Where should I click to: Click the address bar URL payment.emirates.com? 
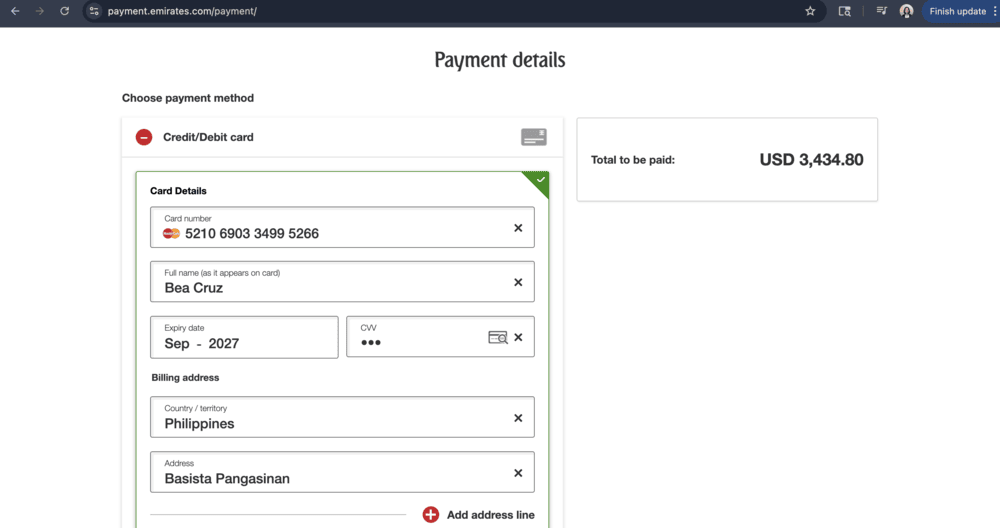pos(182,11)
